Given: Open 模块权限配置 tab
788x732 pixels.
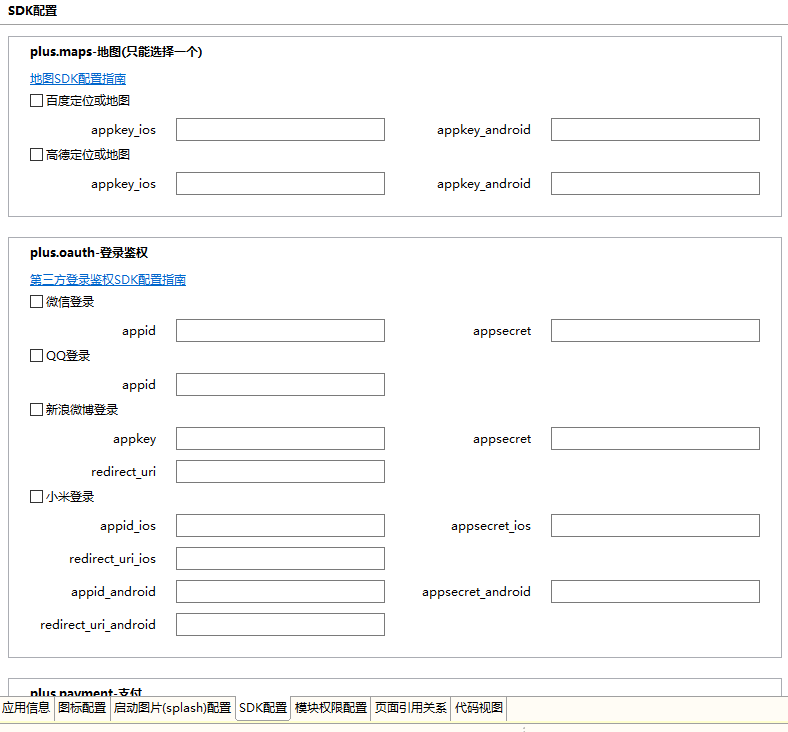Looking at the screenshot, I should click(x=331, y=708).
